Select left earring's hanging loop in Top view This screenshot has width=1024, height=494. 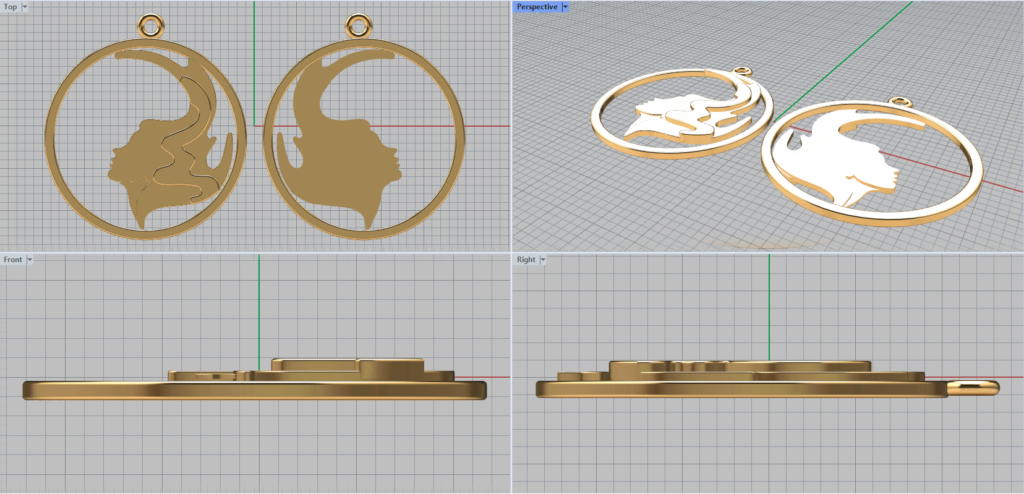click(149, 24)
